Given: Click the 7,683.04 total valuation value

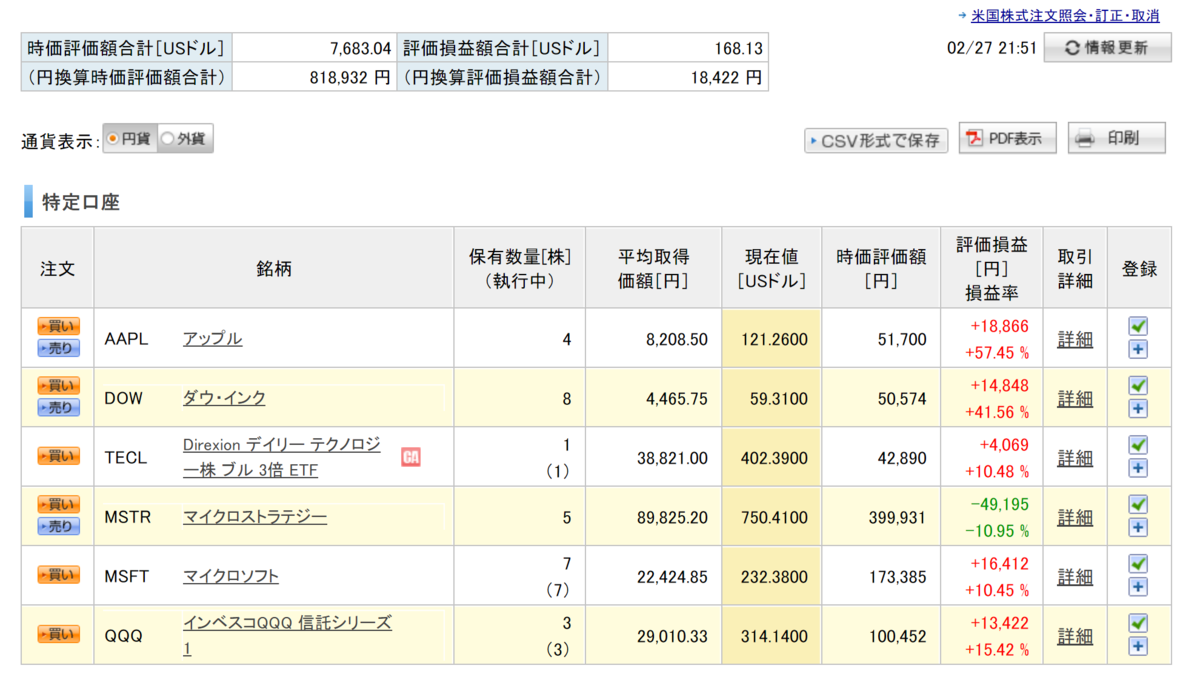Looking at the screenshot, I should coord(360,47).
